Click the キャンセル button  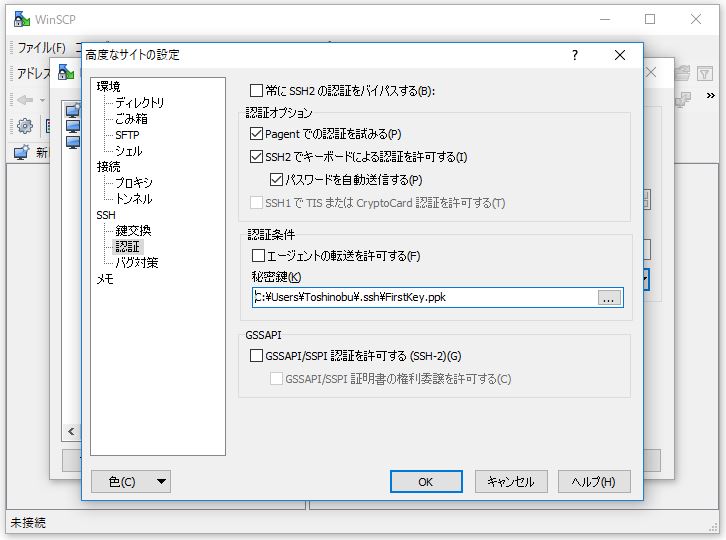pyautogui.click(x=511, y=482)
